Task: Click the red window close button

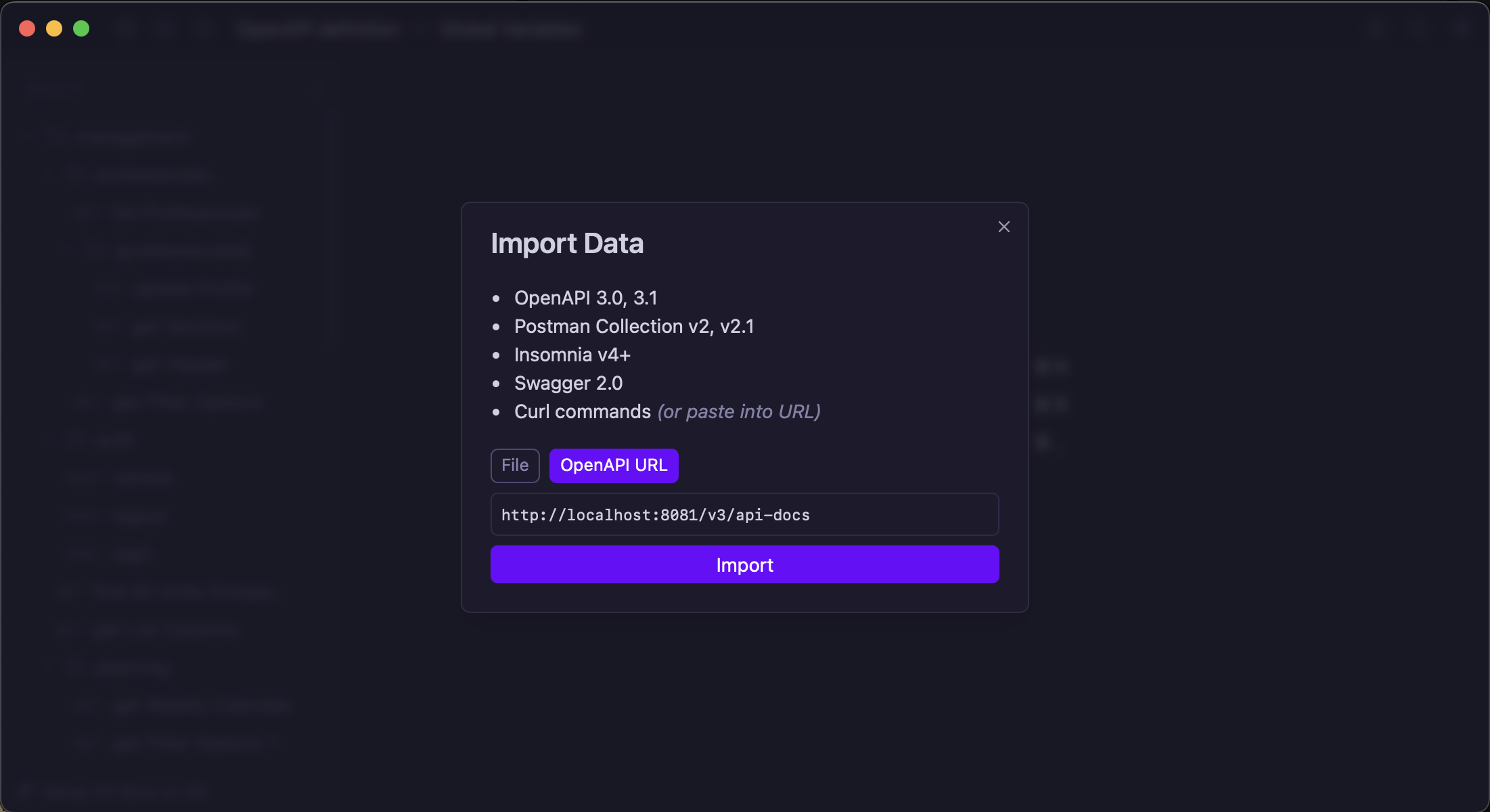Action: tap(27, 28)
